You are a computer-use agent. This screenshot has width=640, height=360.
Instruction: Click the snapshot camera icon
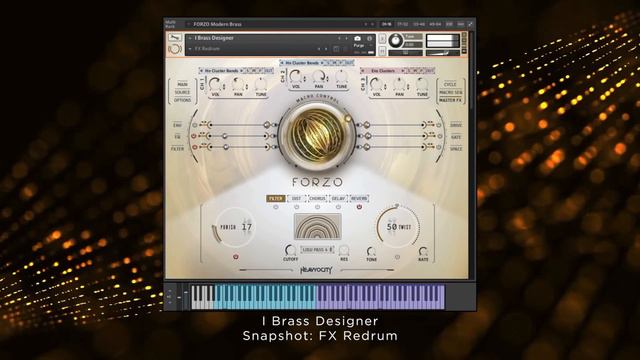point(358,38)
